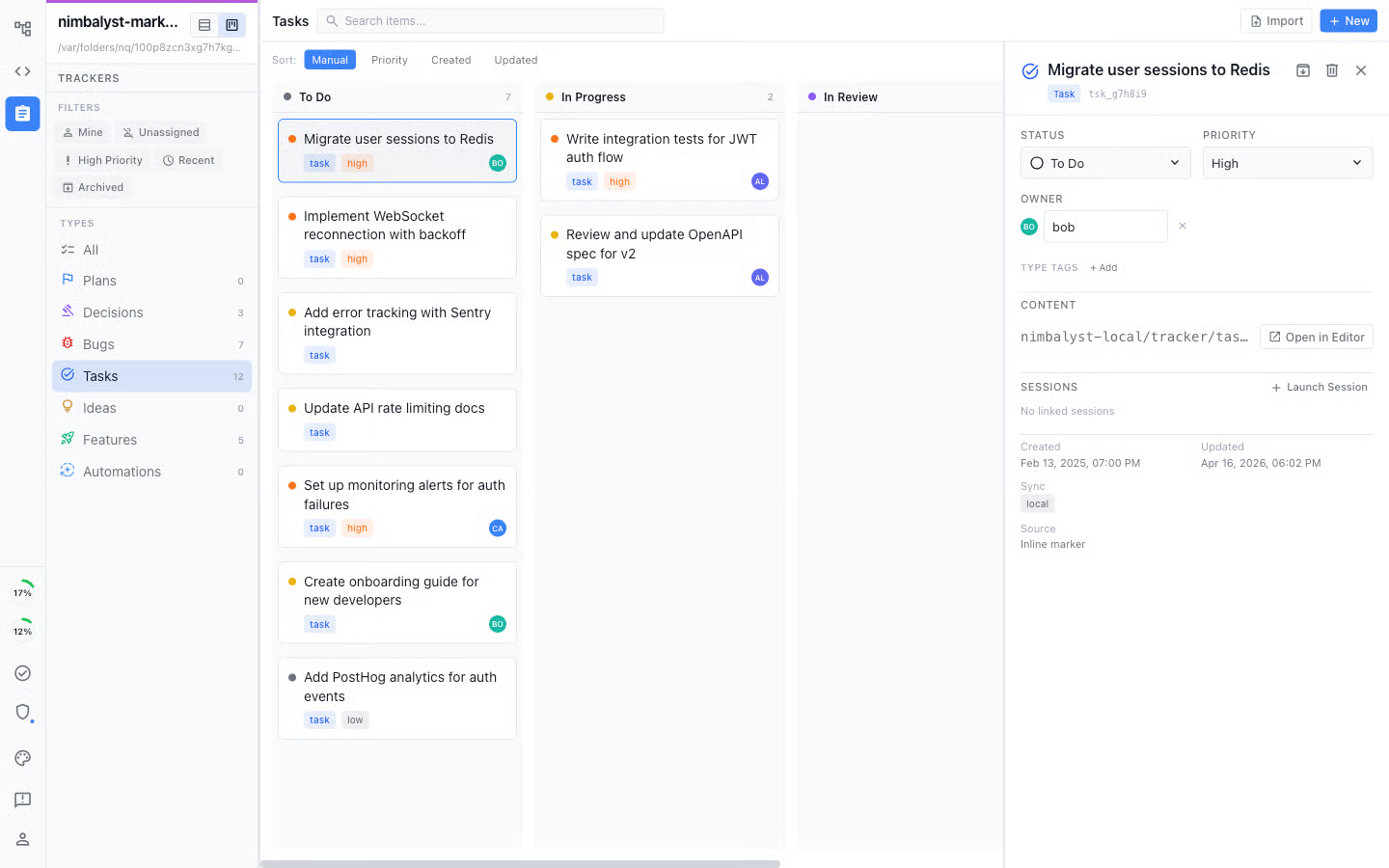Image resolution: width=1389 pixels, height=868 pixels.
Task: Select the Decisions tracker type
Action: point(152,312)
